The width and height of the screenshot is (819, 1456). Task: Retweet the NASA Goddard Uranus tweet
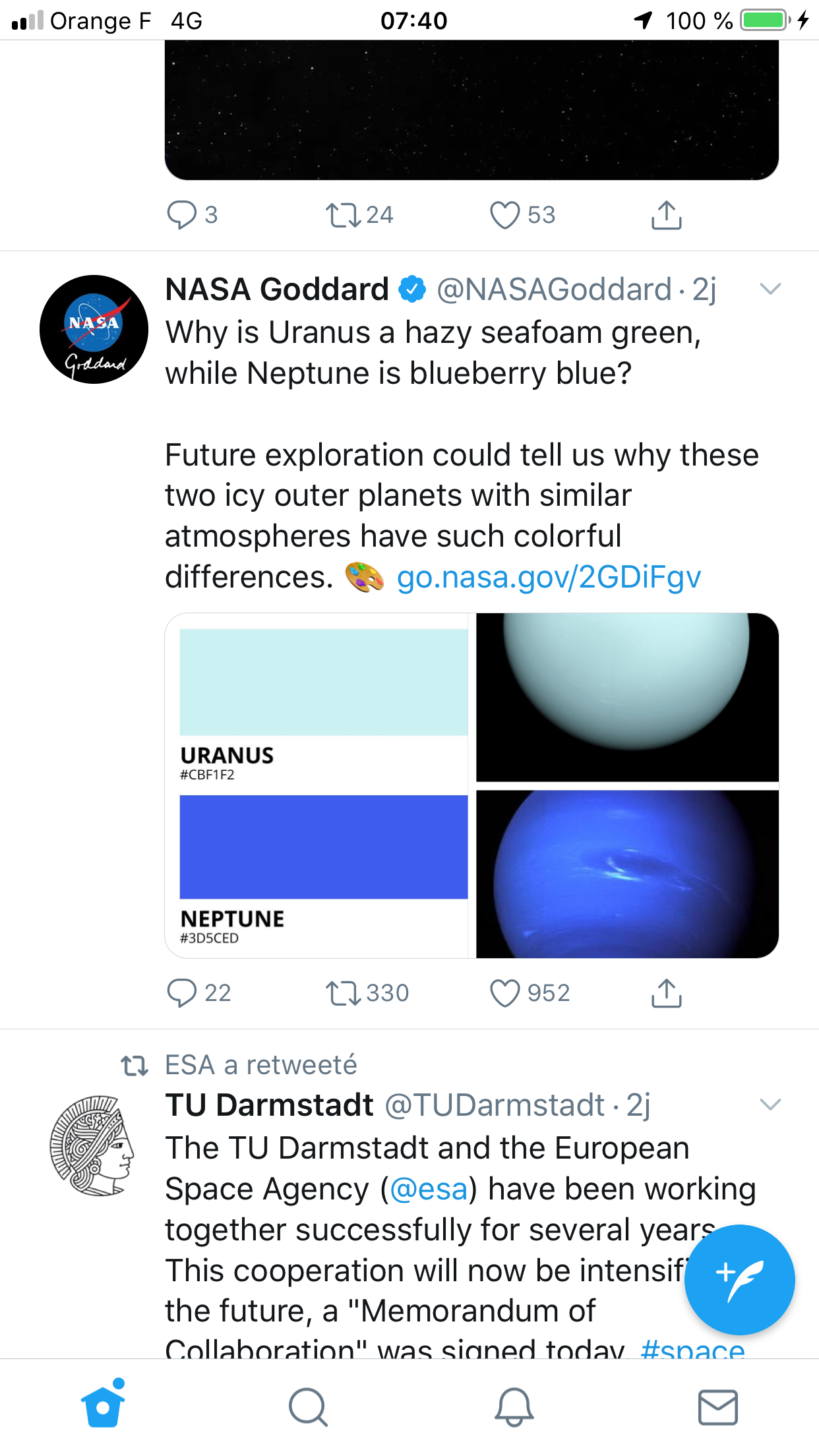coord(343,993)
